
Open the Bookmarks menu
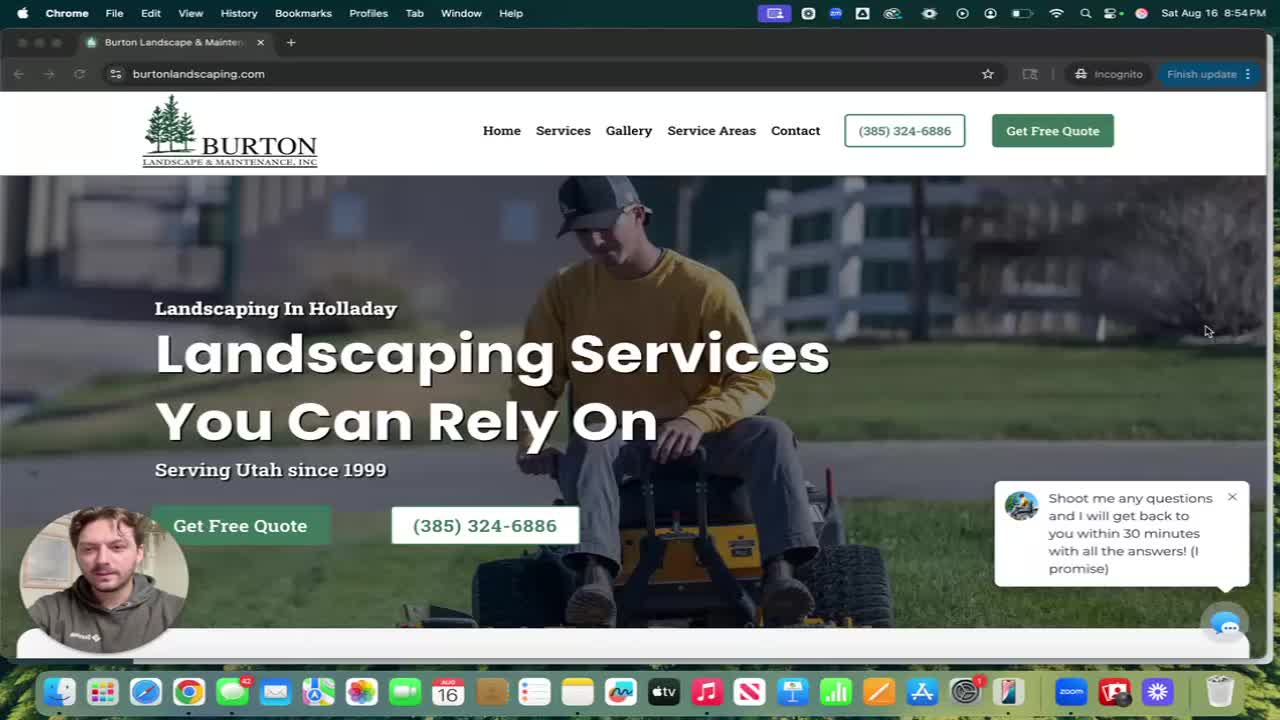coord(303,13)
